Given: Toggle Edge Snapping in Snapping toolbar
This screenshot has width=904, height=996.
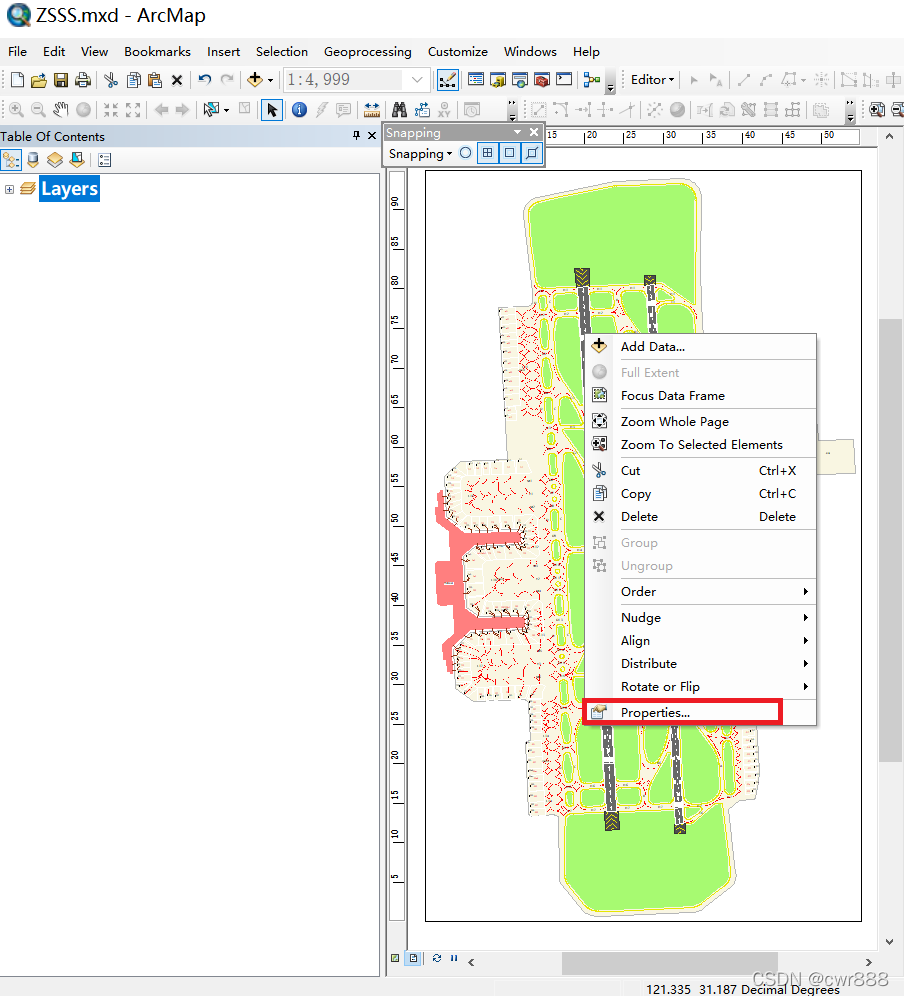Looking at the screenshot, I should (x=532, y=153).
